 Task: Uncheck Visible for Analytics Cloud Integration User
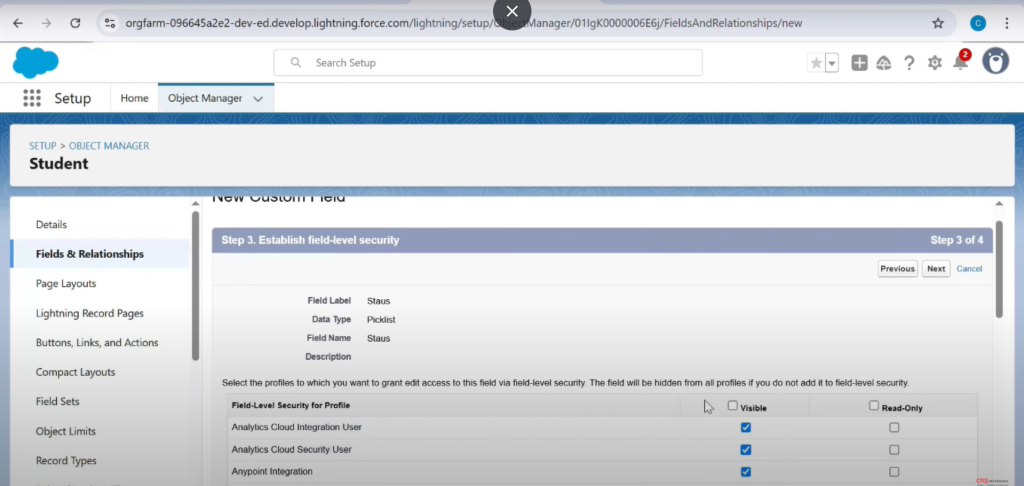(x=746, y=427)
